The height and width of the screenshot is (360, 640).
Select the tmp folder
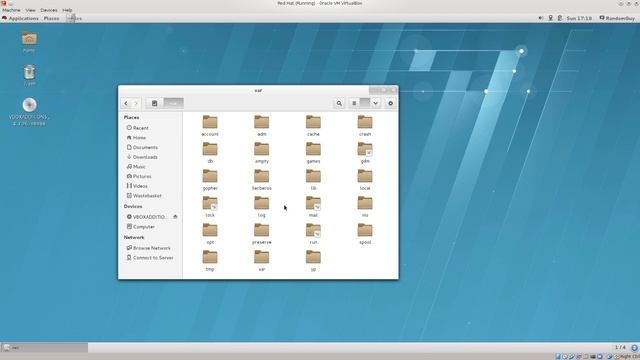(210, 261)
